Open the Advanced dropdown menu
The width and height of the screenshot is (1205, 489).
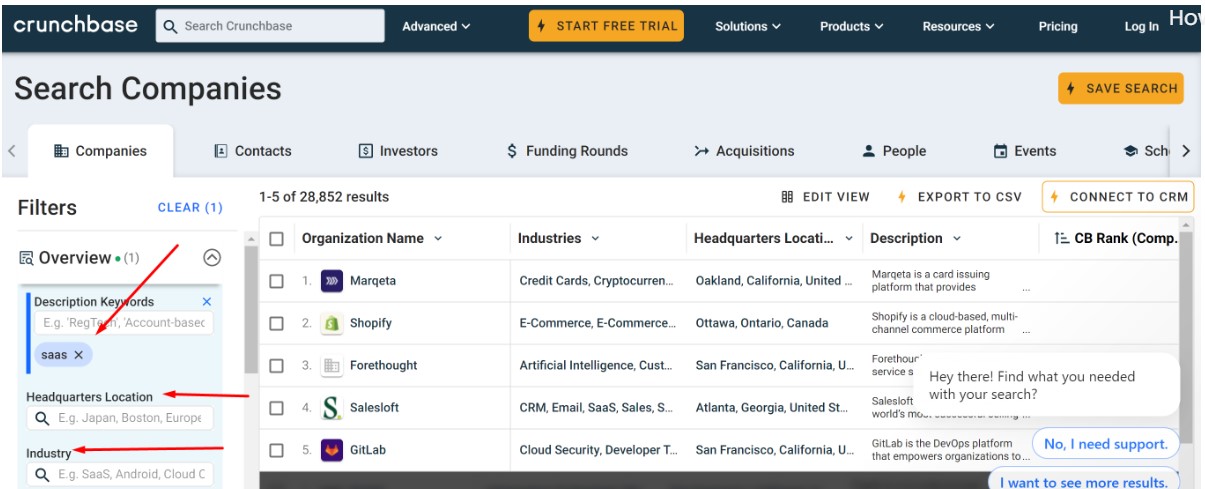click(x=436, y=27)
